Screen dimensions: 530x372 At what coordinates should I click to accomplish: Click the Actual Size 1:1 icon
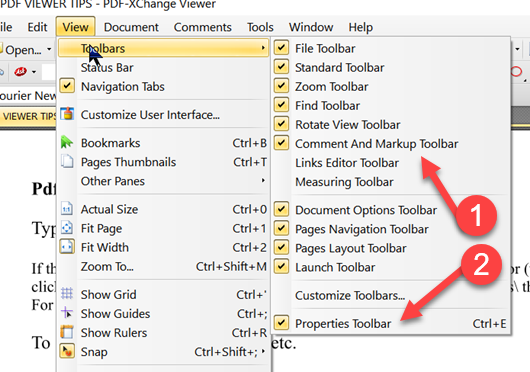pos(67,209)
